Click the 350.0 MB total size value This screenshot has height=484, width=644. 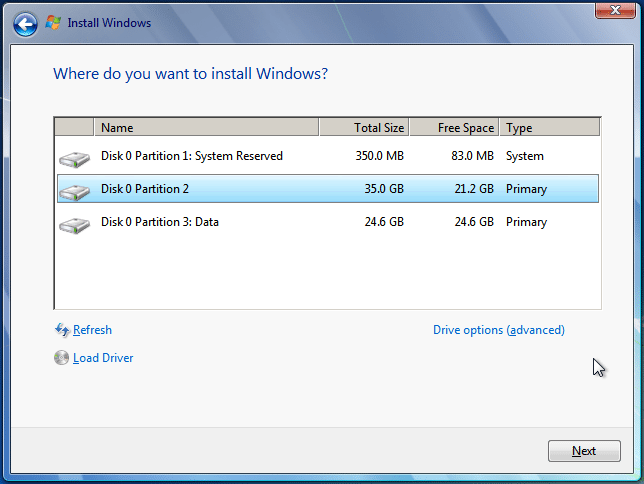pos(380,156)
